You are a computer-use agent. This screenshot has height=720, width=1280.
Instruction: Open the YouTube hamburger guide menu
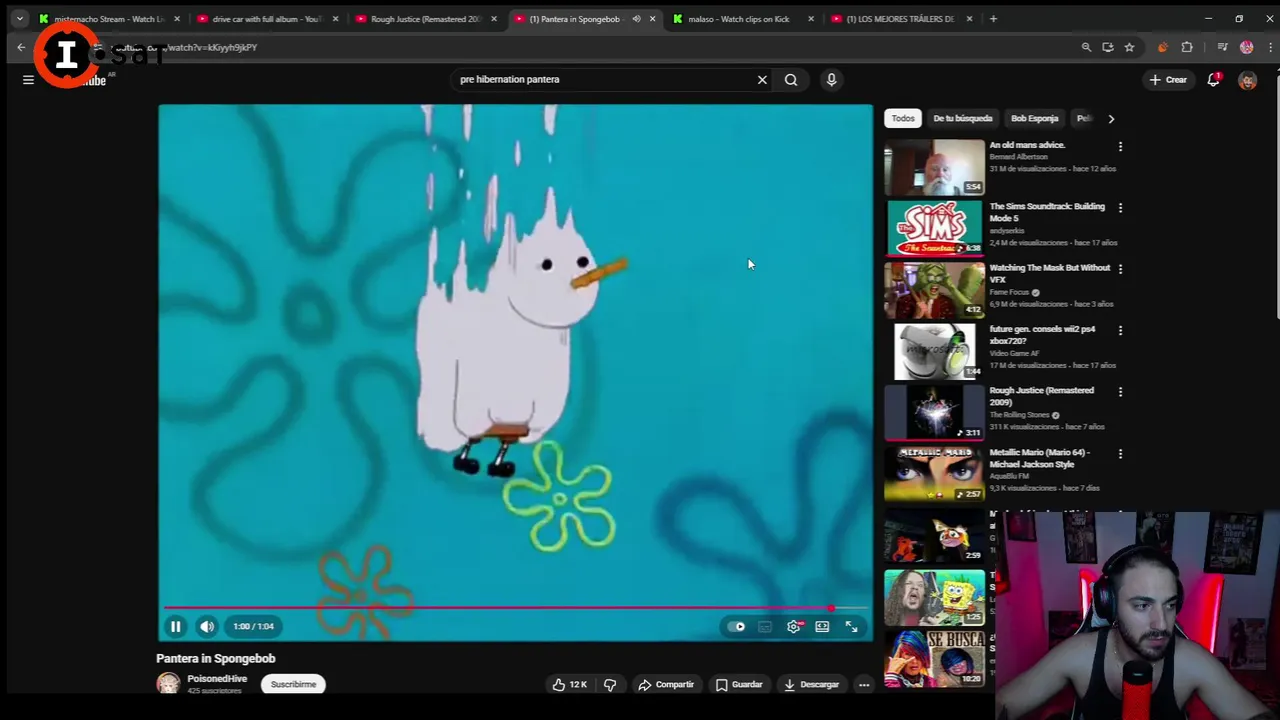point(28,80)
